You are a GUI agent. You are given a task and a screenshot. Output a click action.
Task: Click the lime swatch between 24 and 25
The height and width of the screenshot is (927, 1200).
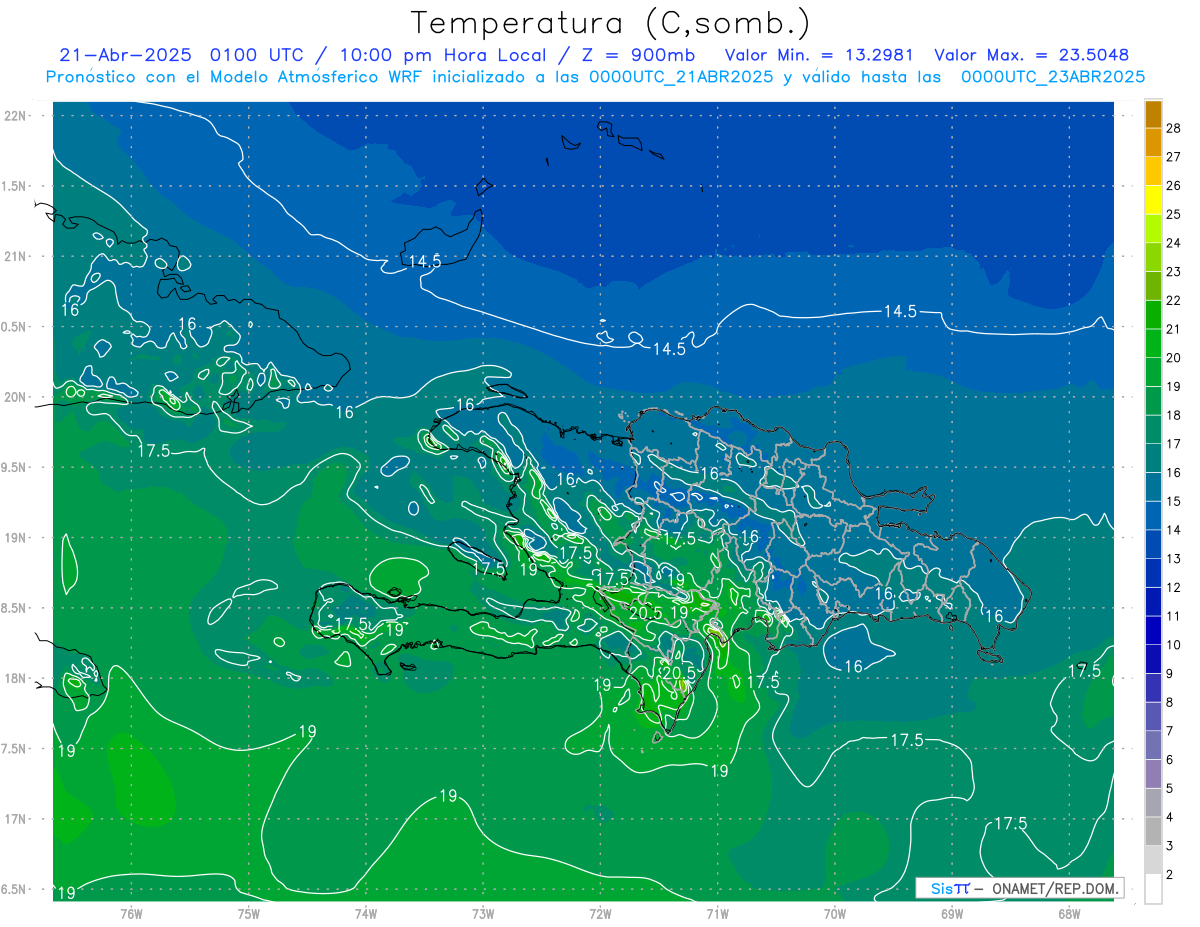pos(1153,228)
